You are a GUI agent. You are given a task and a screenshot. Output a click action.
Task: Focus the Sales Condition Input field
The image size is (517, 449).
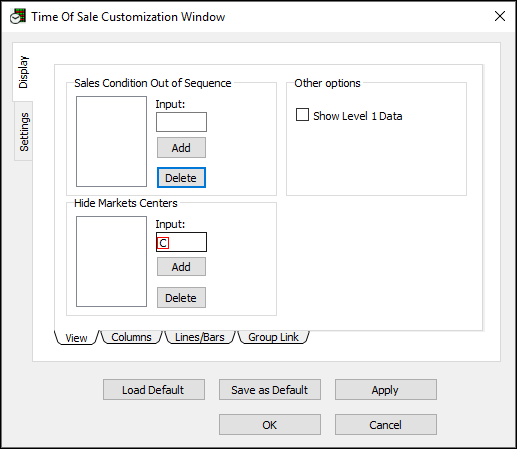(181, 122)
